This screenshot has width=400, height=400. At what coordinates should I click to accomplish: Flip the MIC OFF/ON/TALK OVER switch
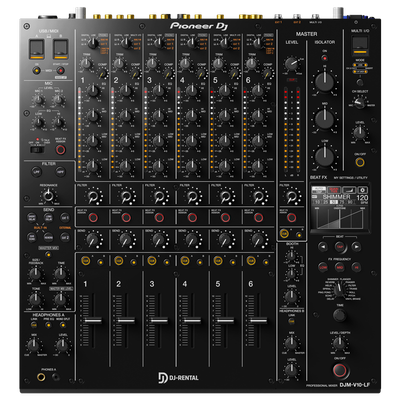click(x=37, y=149)
